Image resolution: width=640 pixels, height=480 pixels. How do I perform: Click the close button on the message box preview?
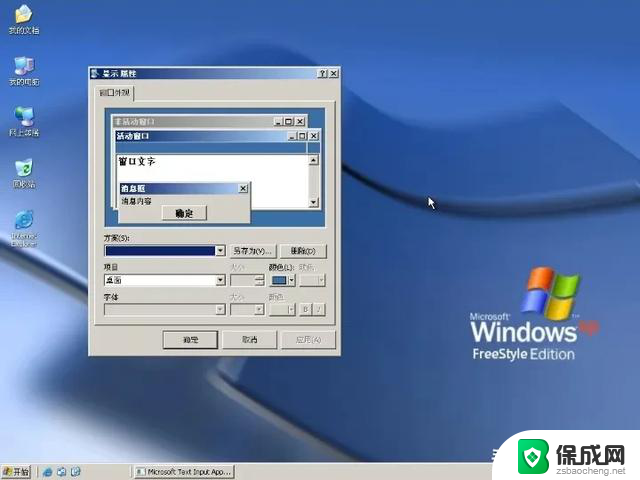(x=243, y=188)
